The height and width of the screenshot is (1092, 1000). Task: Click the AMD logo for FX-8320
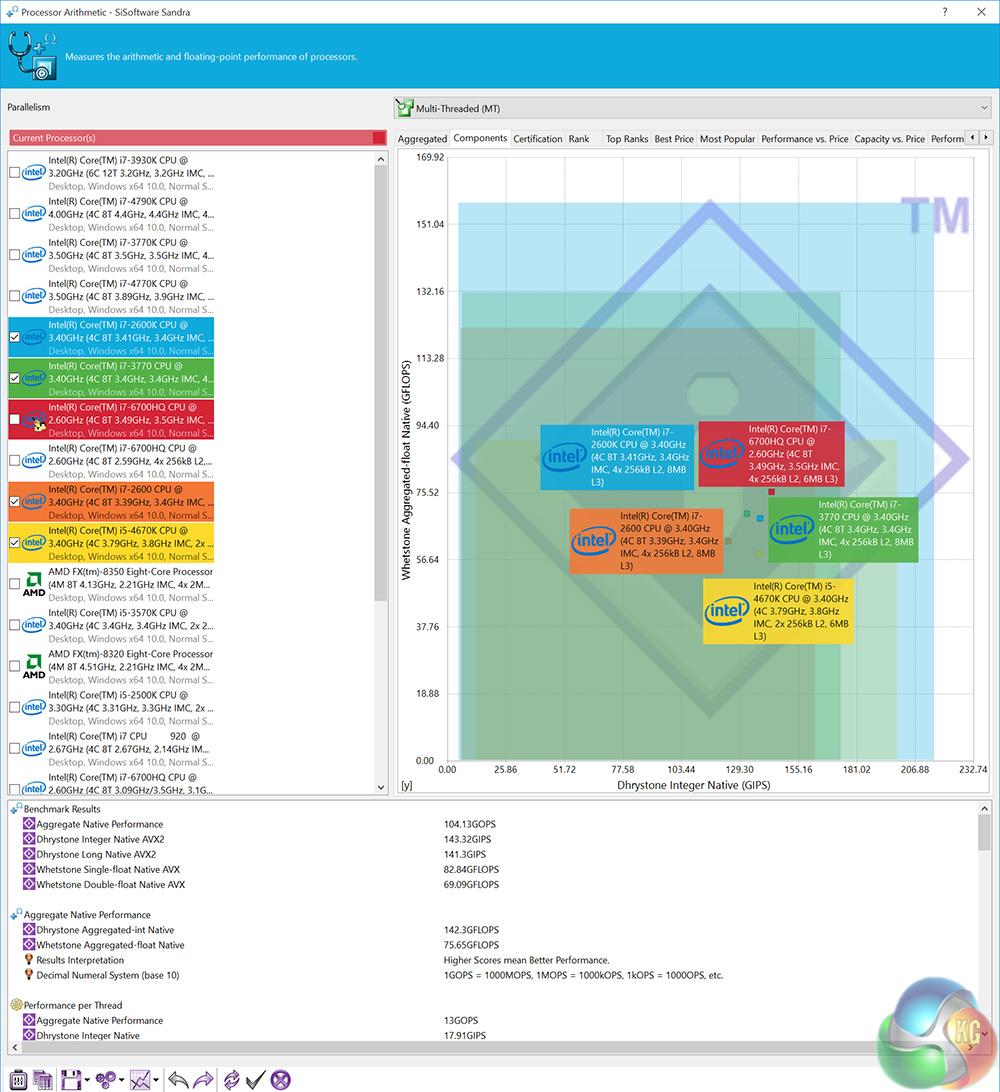coord(33,666)
